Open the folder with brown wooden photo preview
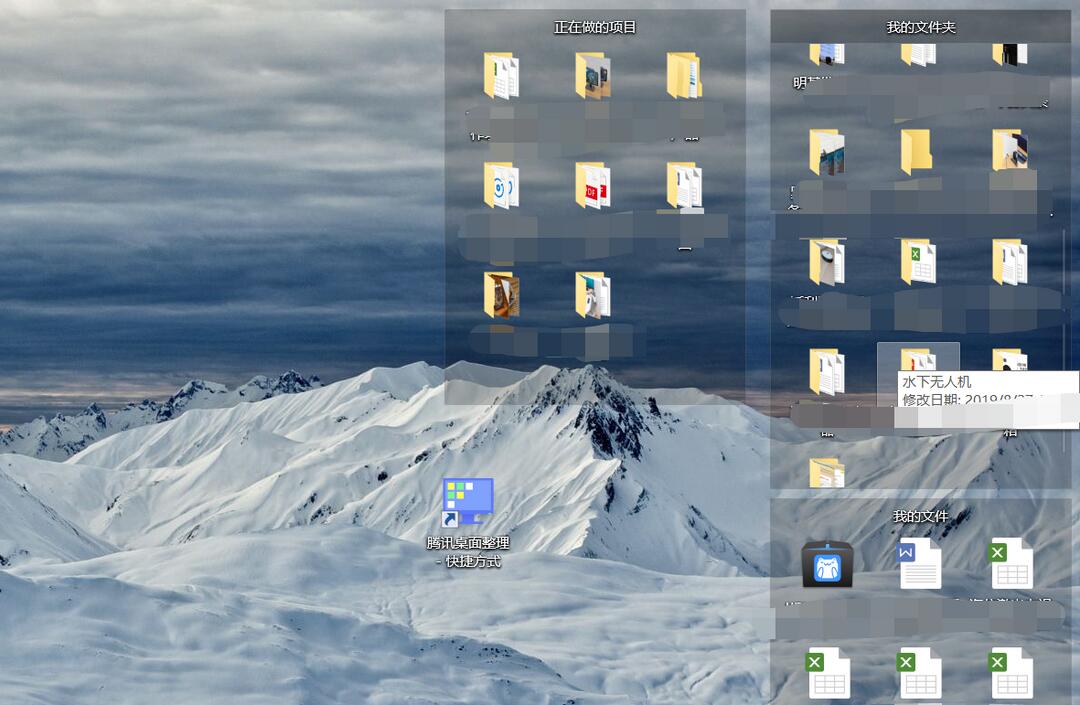This screenshot has width=1080, height=705. 501,295
